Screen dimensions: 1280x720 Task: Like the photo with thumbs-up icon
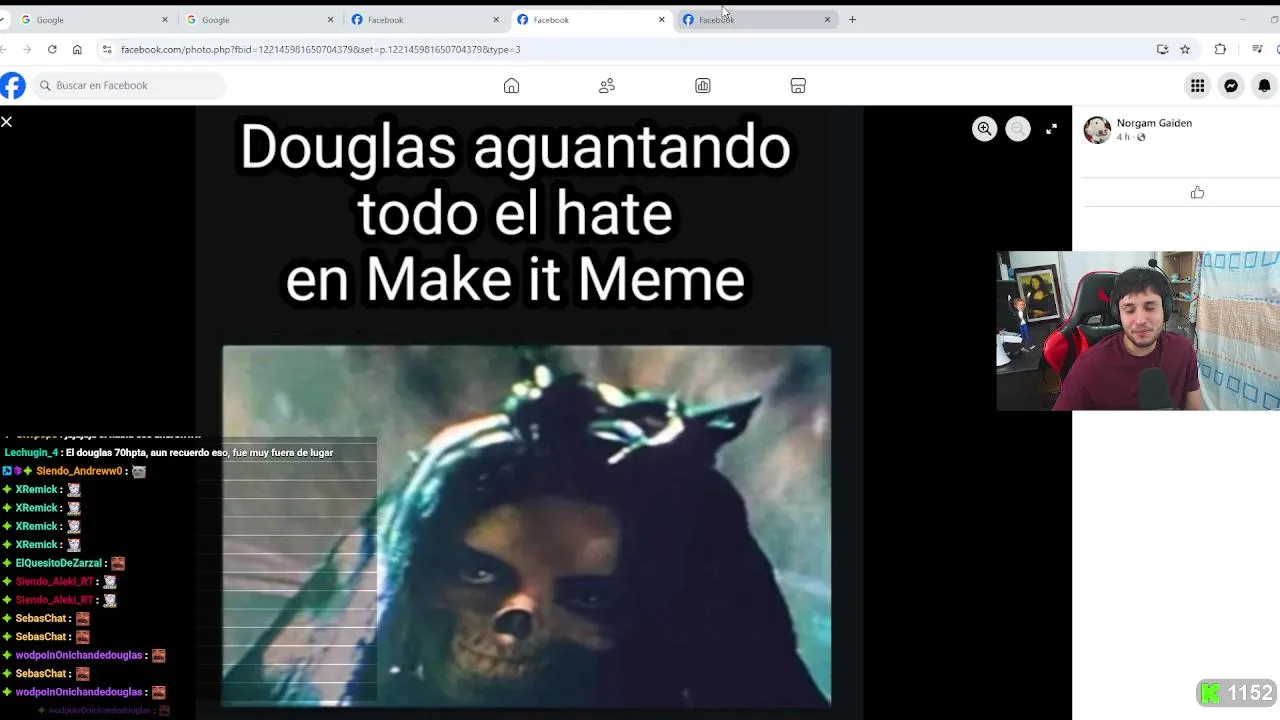(1197, 192)
